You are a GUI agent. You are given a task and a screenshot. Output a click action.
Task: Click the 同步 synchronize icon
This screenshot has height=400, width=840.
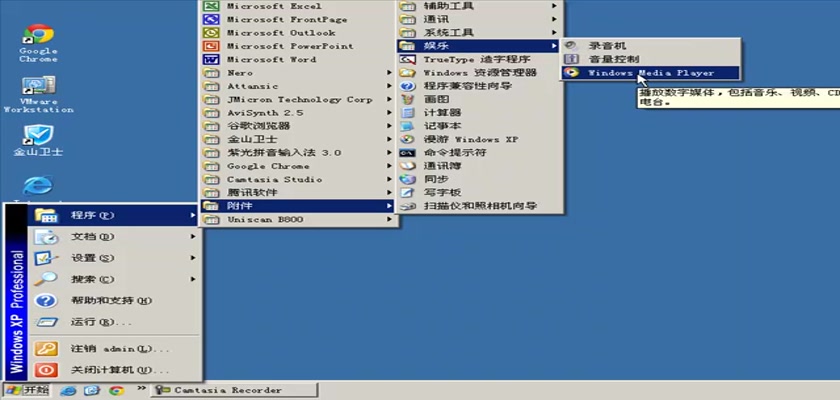[x=408, y=179]
